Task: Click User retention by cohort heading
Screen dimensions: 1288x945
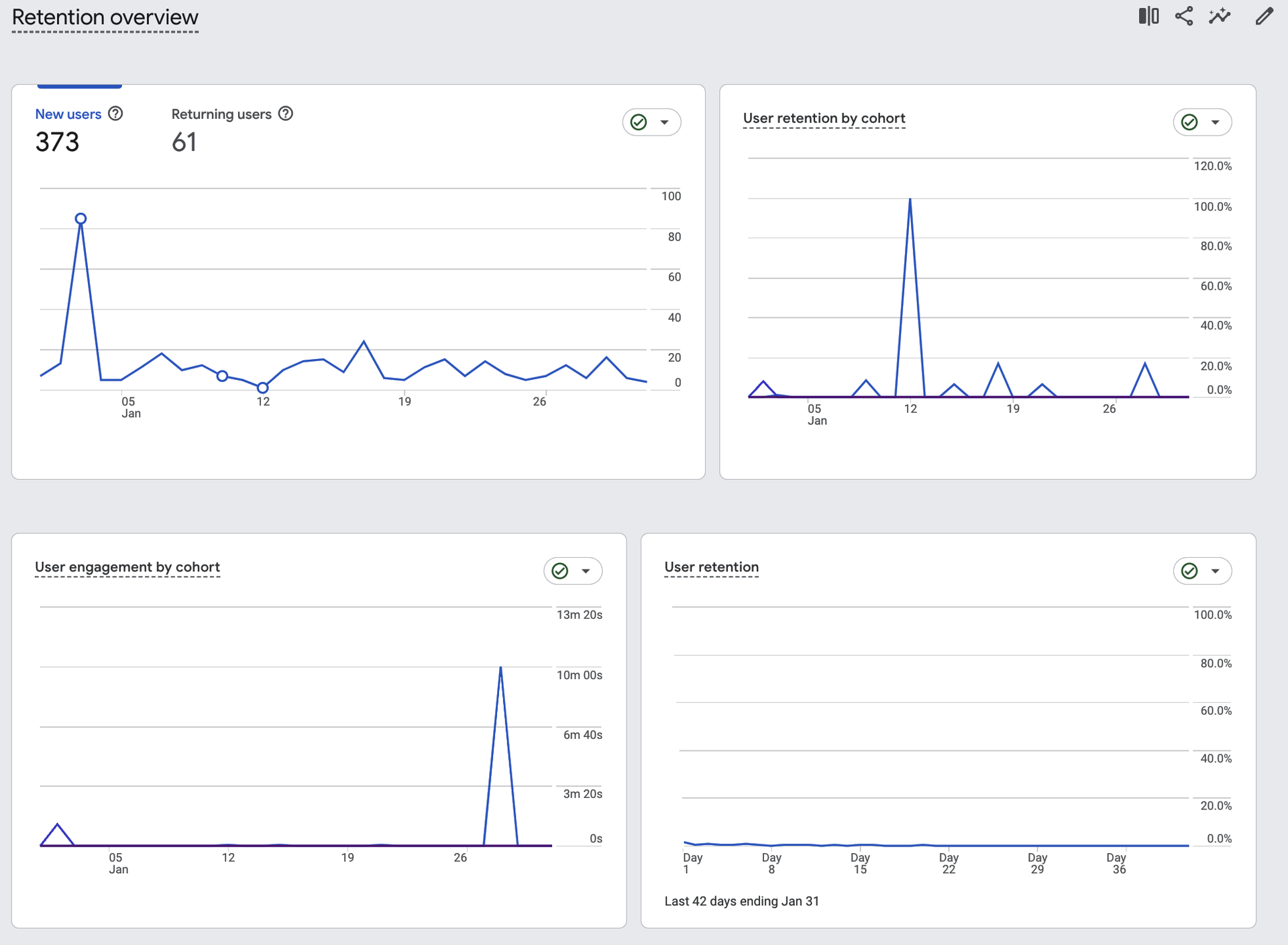Action: point(824,118)
